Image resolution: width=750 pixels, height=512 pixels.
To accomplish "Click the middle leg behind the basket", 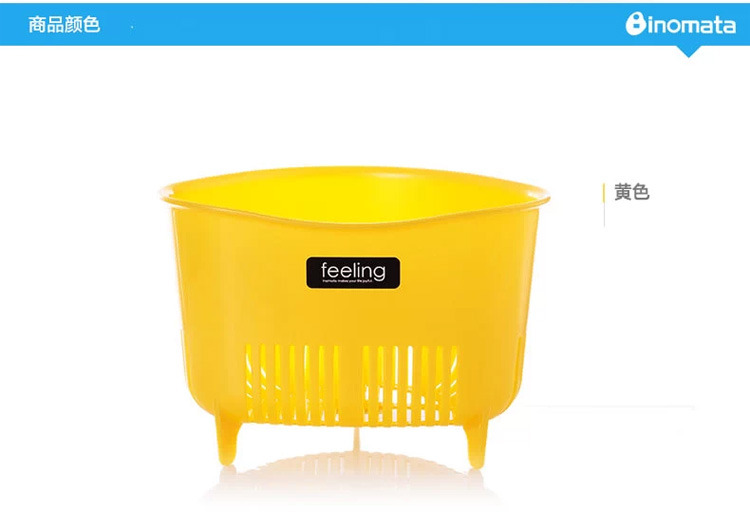I will pyautogui.click(x=356, y=438).
